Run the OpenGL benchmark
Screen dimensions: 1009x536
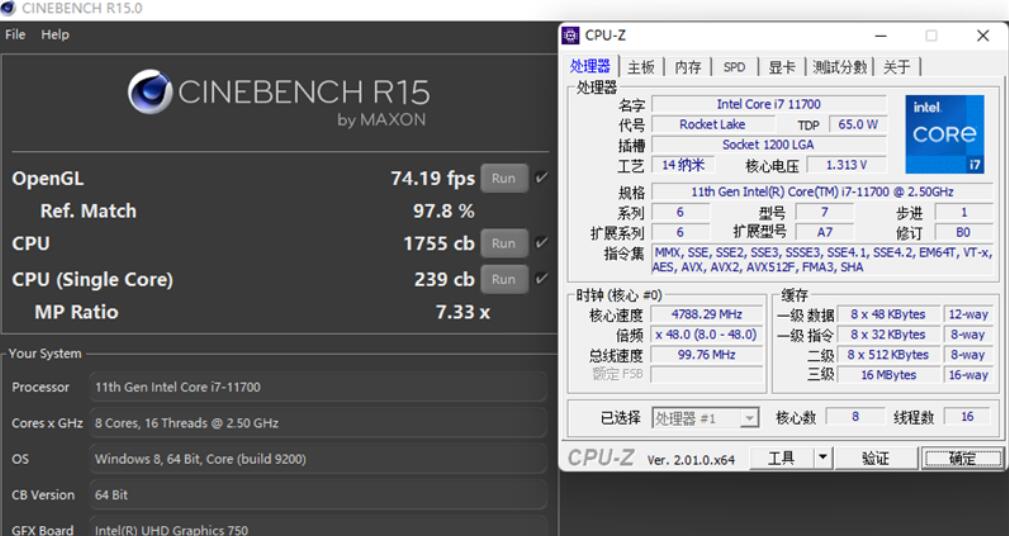(x=503, y=178)
